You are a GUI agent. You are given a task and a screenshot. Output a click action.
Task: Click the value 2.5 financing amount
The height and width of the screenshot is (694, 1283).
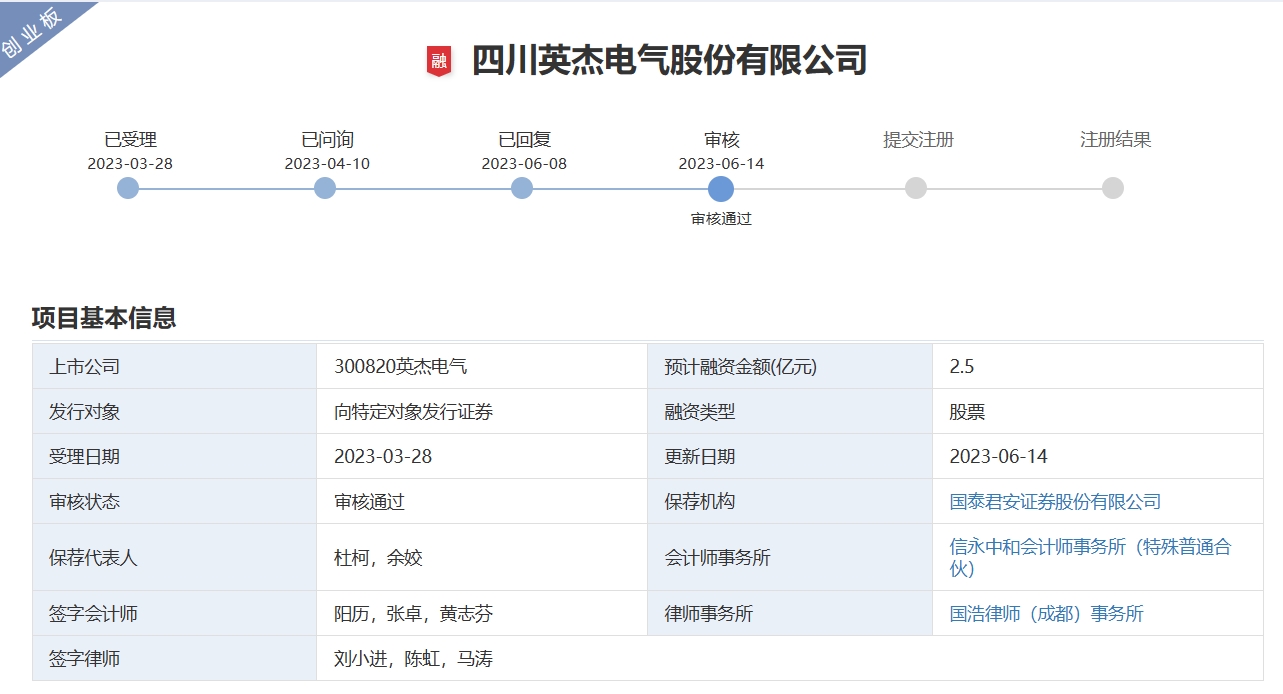click(961, 366)
